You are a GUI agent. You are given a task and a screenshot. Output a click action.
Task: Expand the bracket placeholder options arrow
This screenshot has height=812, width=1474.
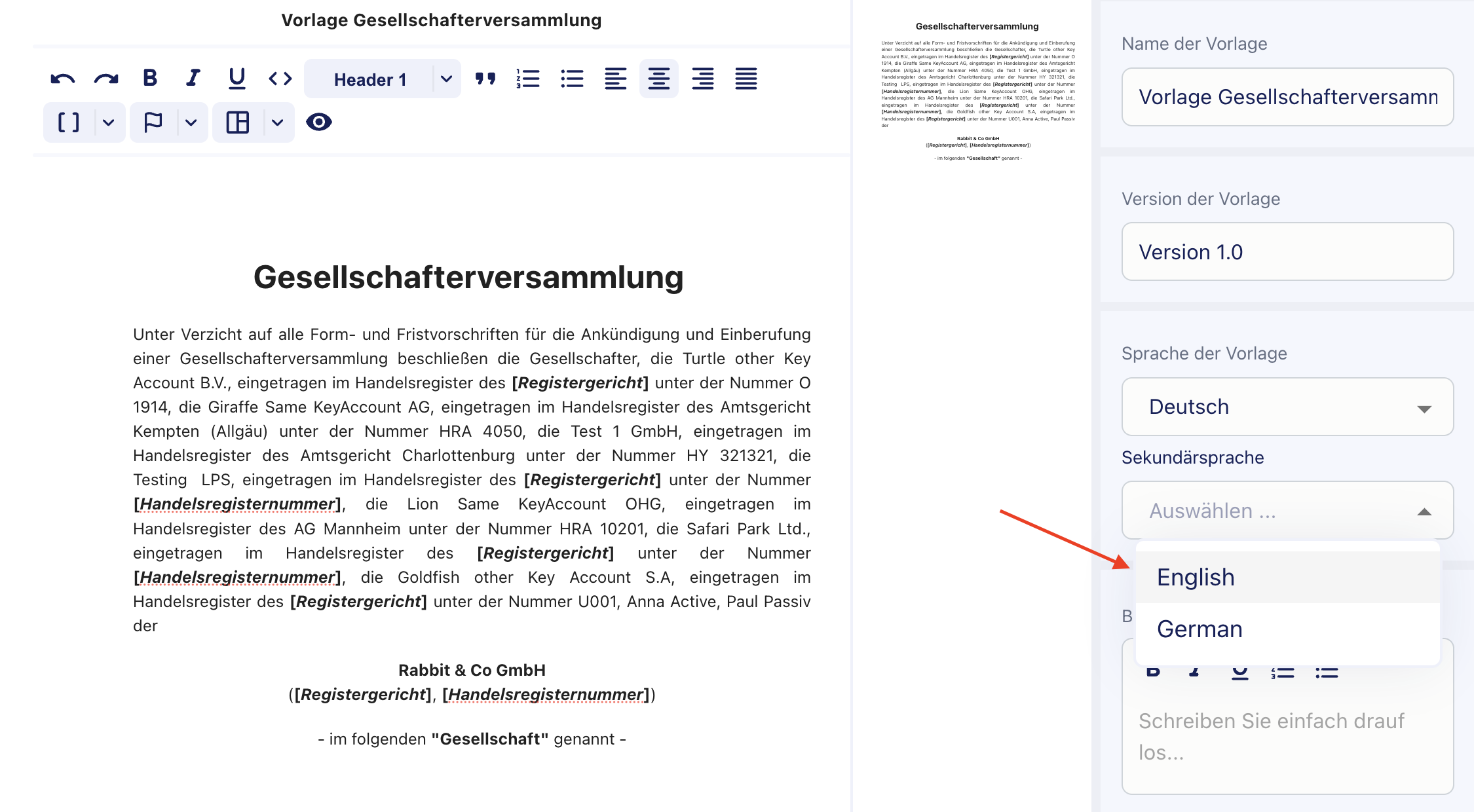coord(109,122)
